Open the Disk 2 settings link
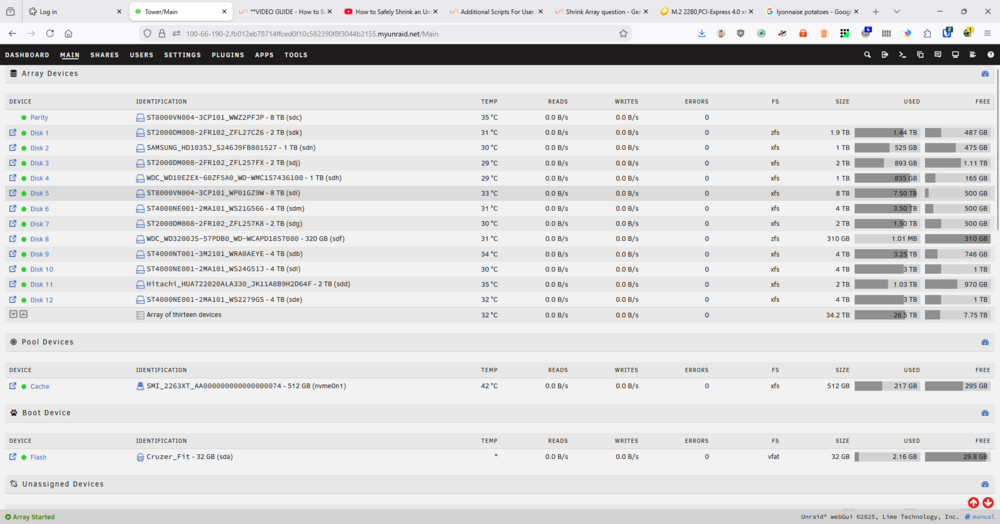This screenshot has width=1000, height=524. tap(40, 148)
